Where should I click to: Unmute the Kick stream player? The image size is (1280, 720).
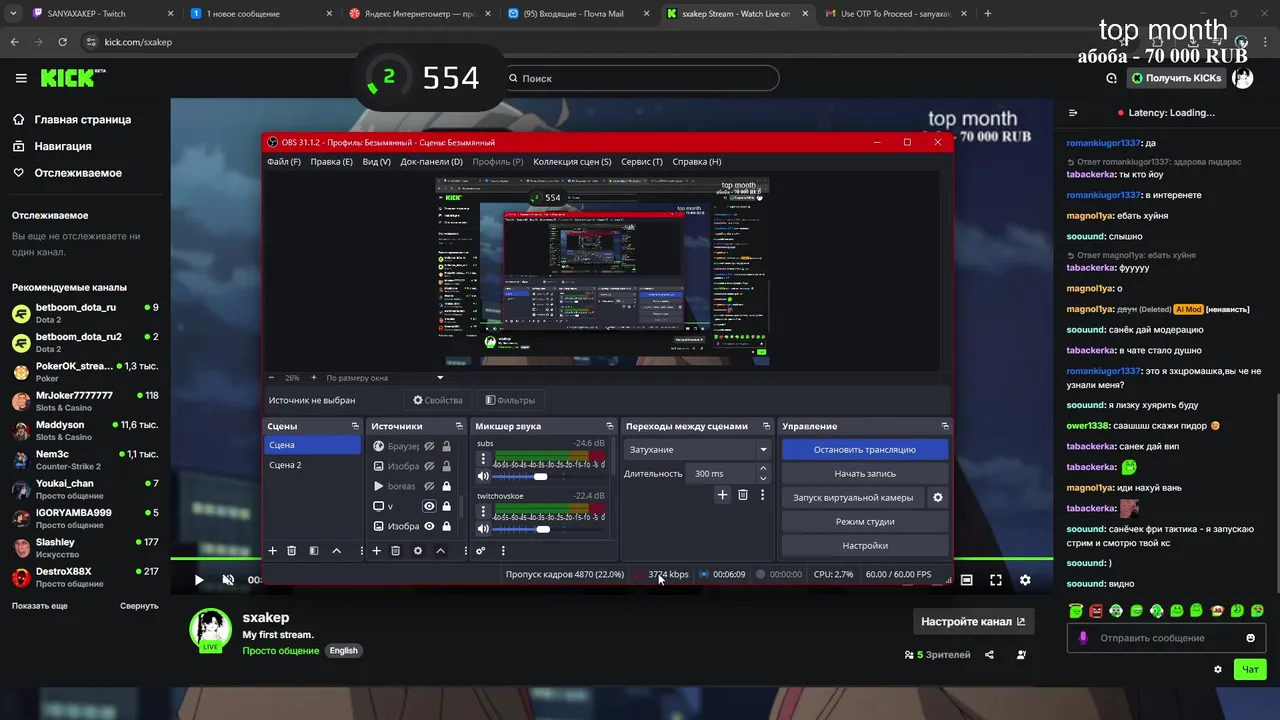click(228, 580)
